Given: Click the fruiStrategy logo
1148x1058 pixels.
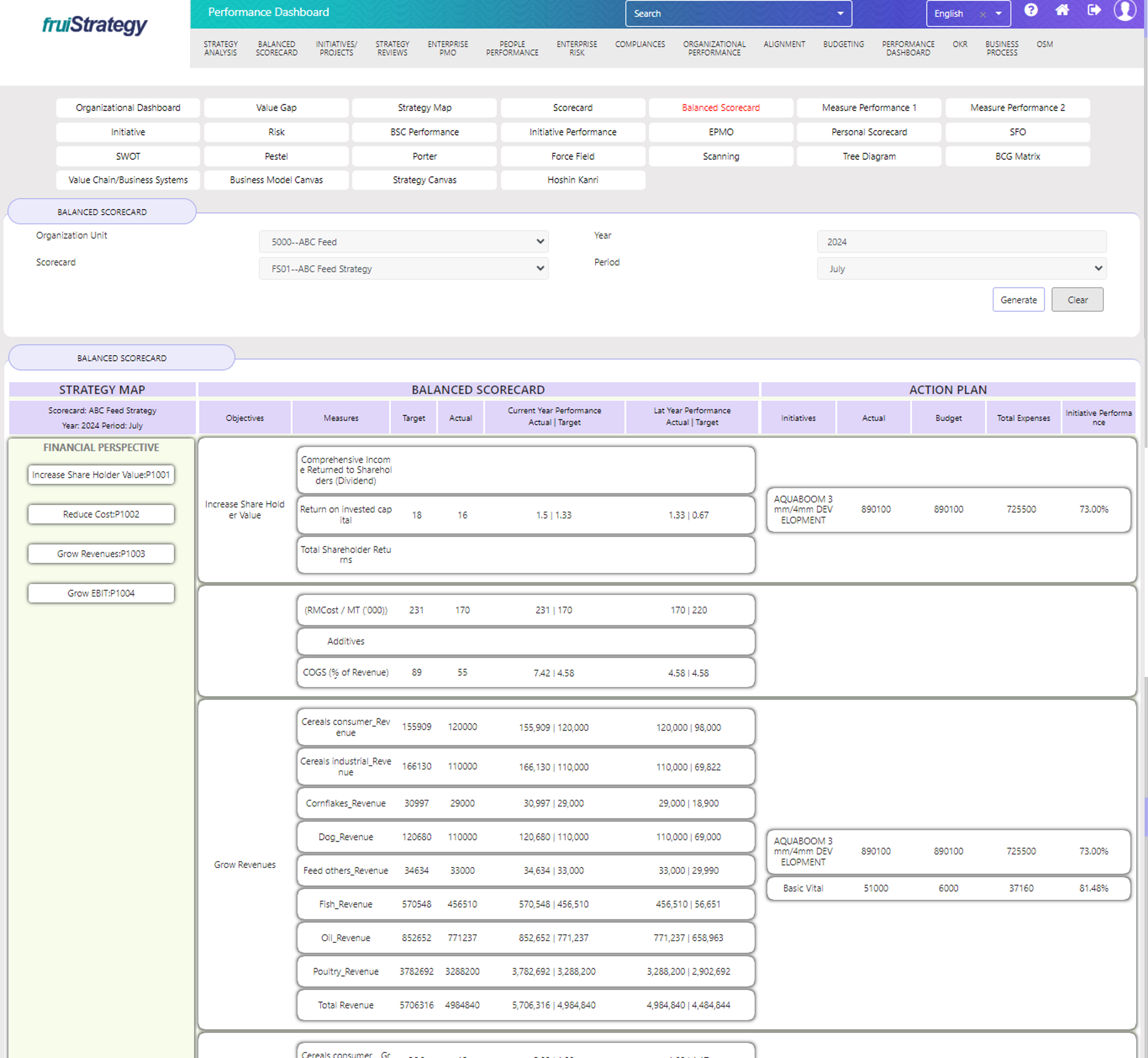Looking at the screenshot, I should tap(95, 25).
